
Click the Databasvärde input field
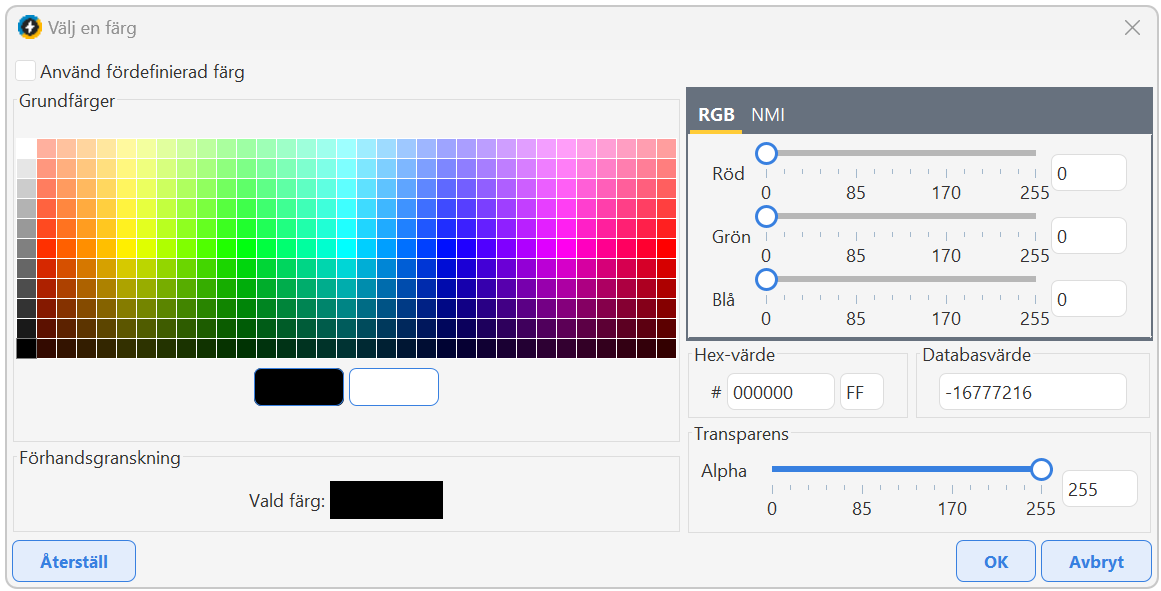click(x=1032, y=393)
